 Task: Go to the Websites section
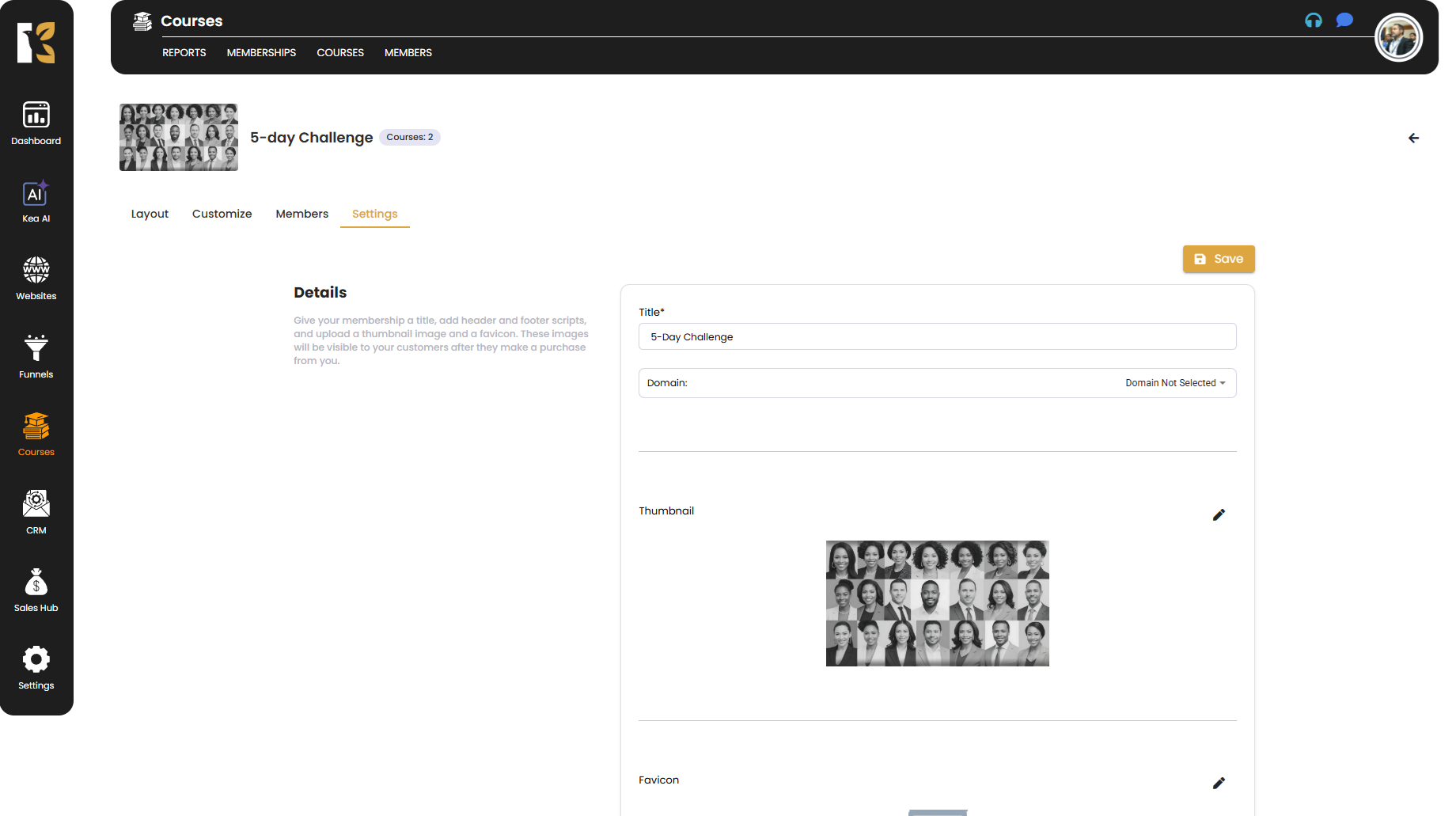36,279
